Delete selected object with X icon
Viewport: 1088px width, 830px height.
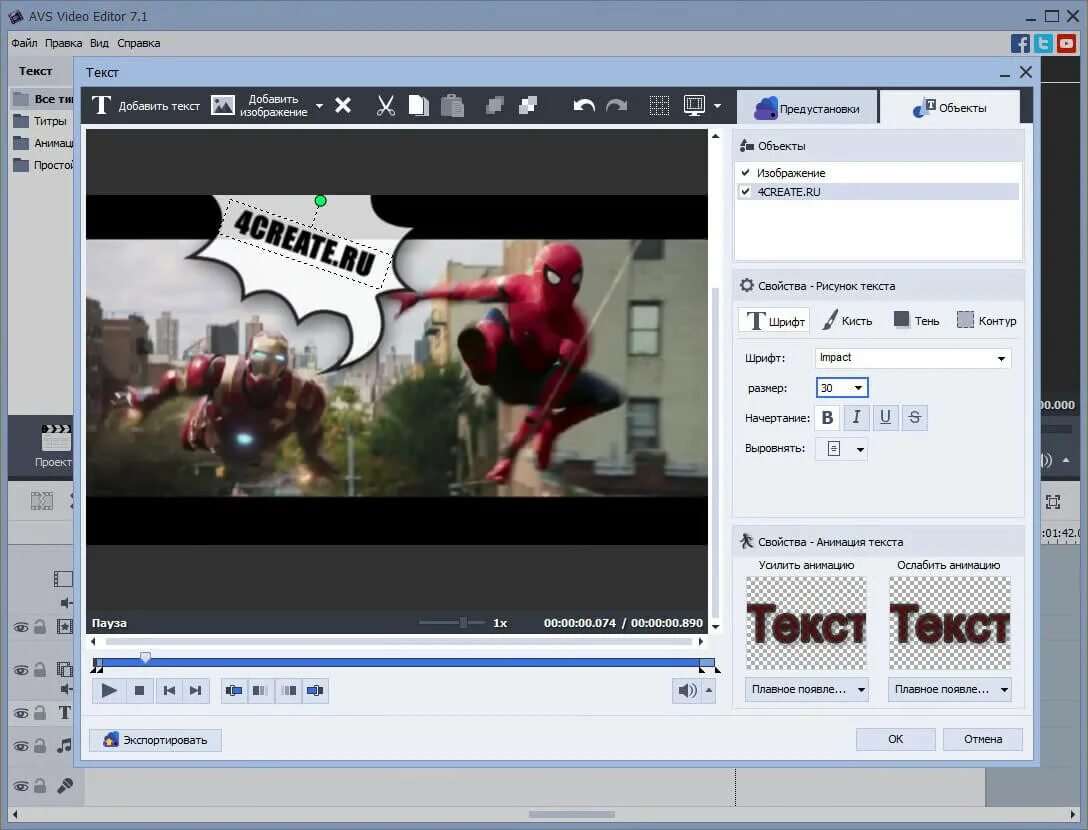pyautogui.click(x=343, y=105)
